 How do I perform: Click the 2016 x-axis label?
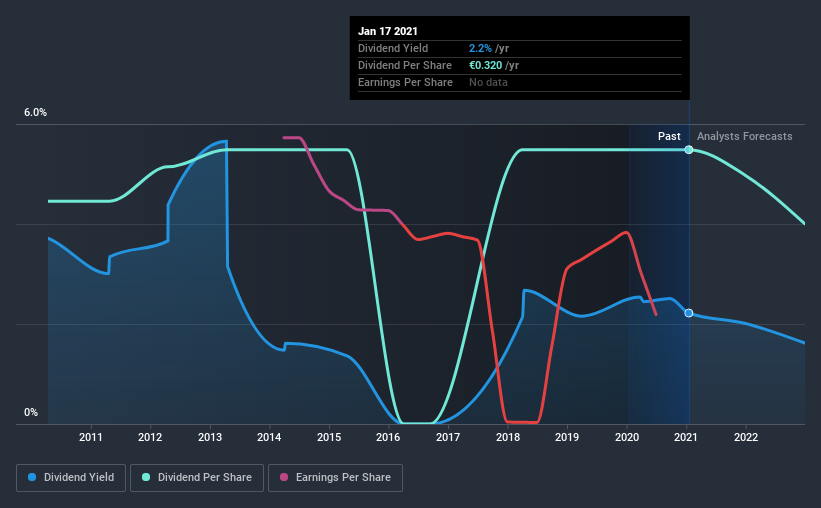(x=388, y=437)
